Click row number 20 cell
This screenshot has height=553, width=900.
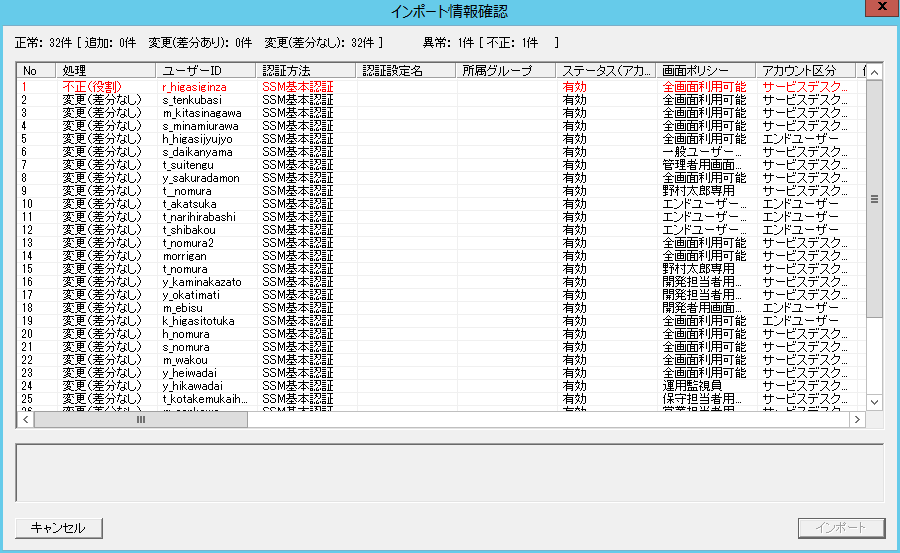click(28, 334)
